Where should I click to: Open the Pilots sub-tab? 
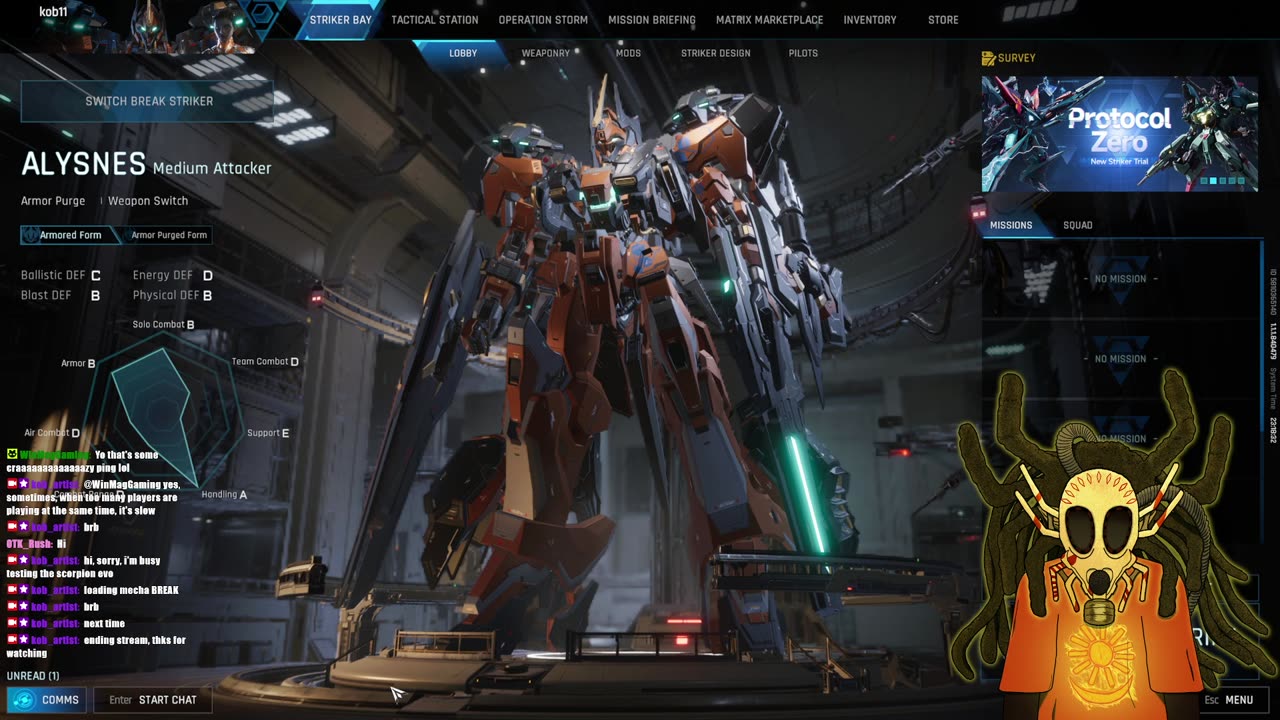pyautogui.click(x=803, y=53)
